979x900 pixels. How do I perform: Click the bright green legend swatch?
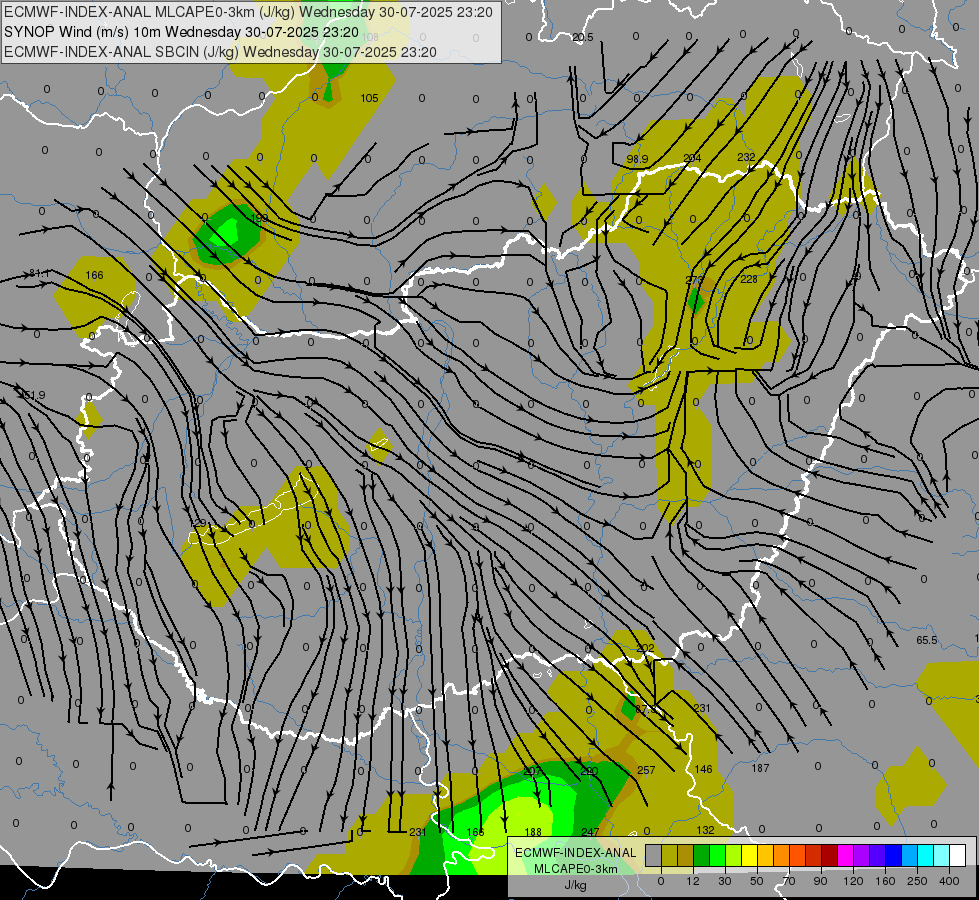point(717,856)
